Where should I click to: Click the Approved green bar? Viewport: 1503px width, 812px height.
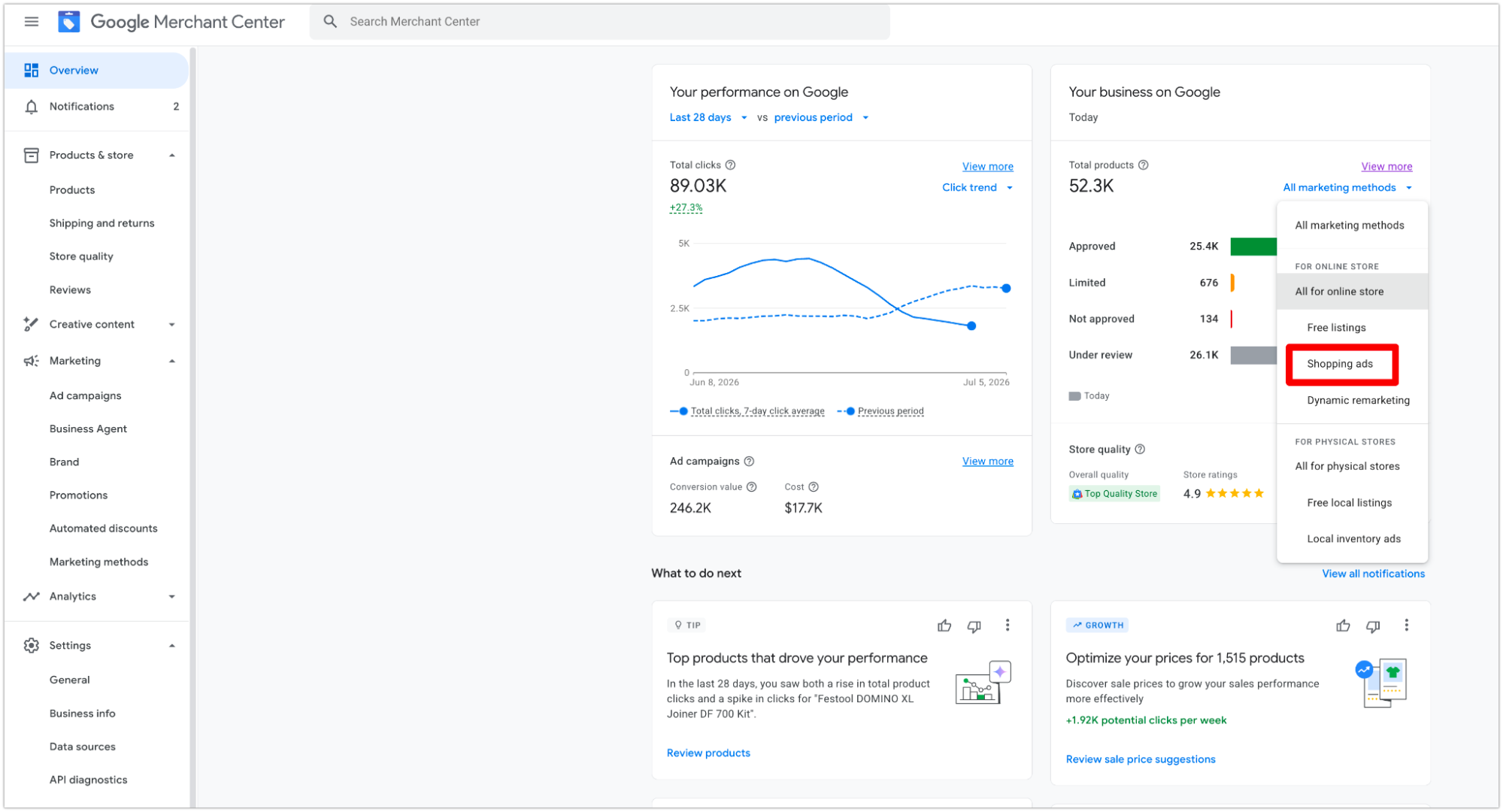click(1253, 247)
